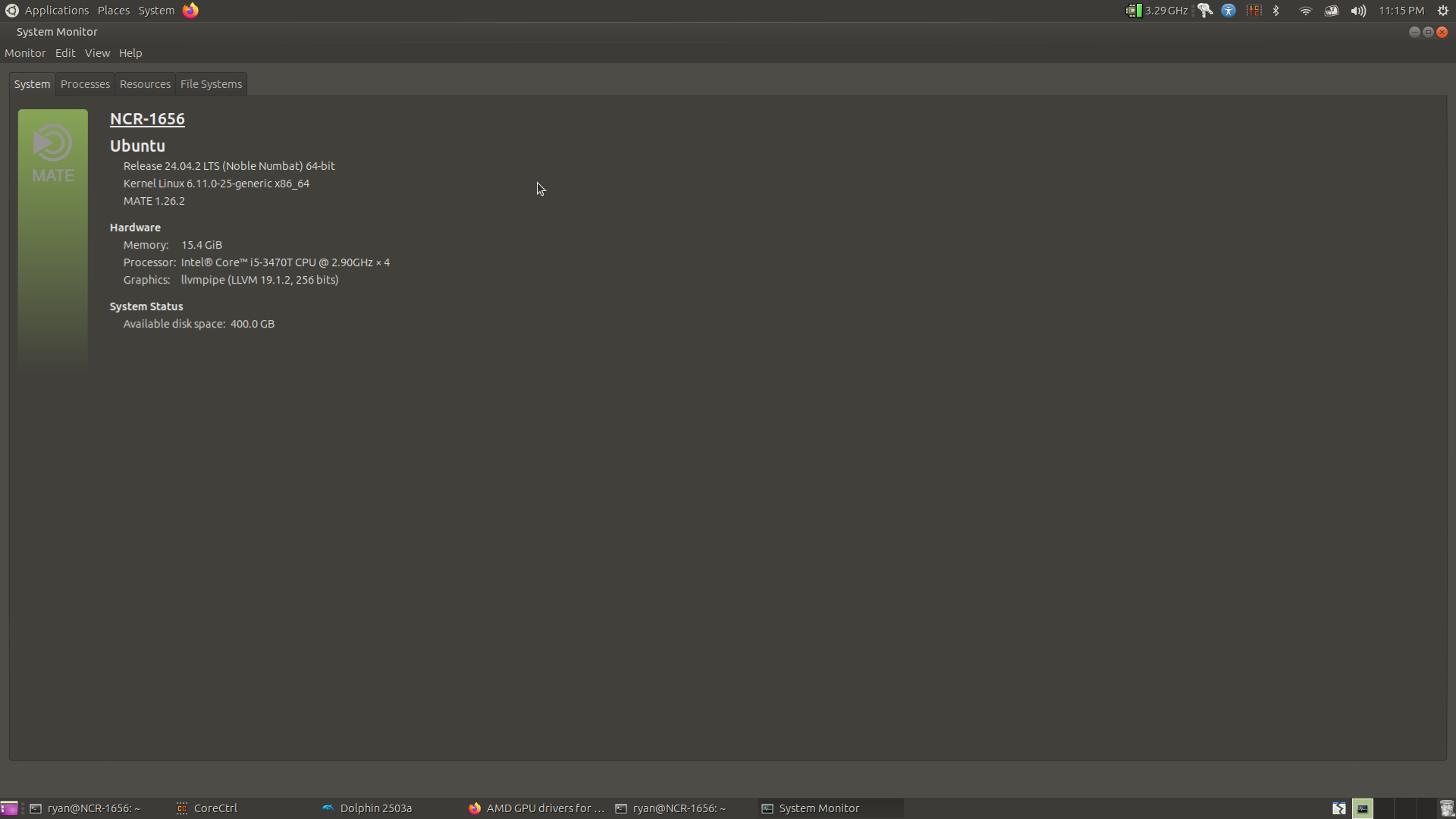Open the View menu

[x=97, y=53]
